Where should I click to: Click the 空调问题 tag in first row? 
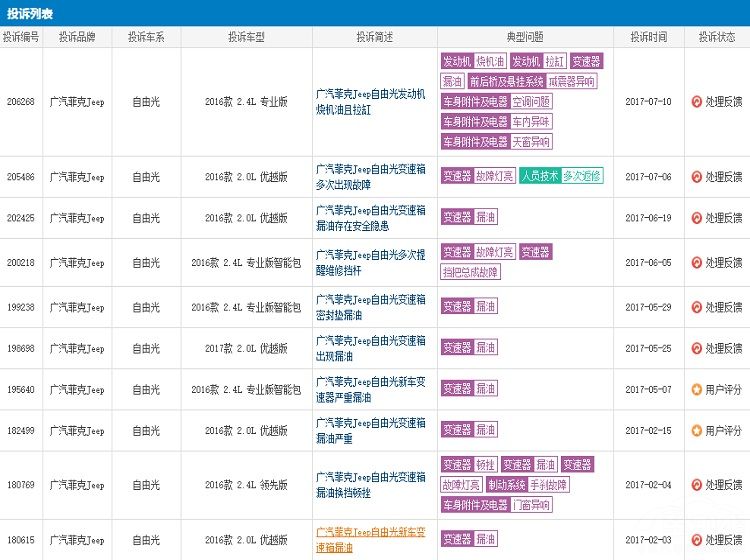click(x=532, y=102)
